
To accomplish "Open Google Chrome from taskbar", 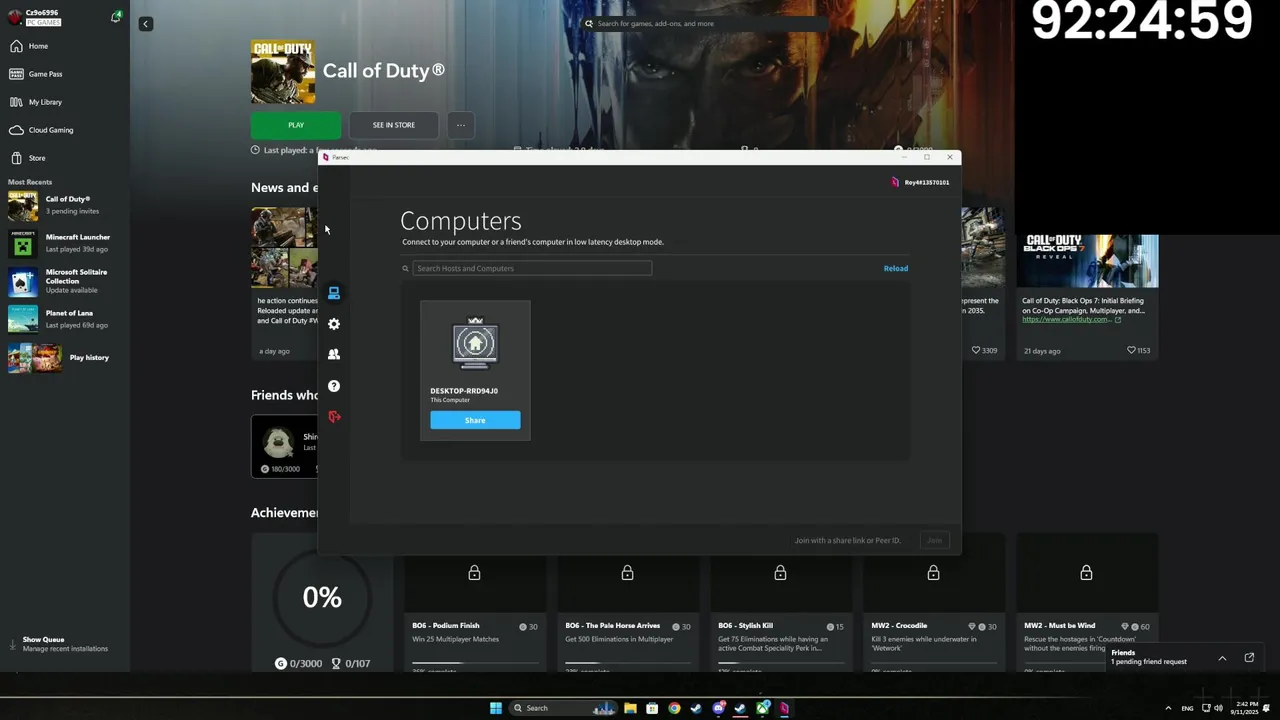I will coord(674,708).
